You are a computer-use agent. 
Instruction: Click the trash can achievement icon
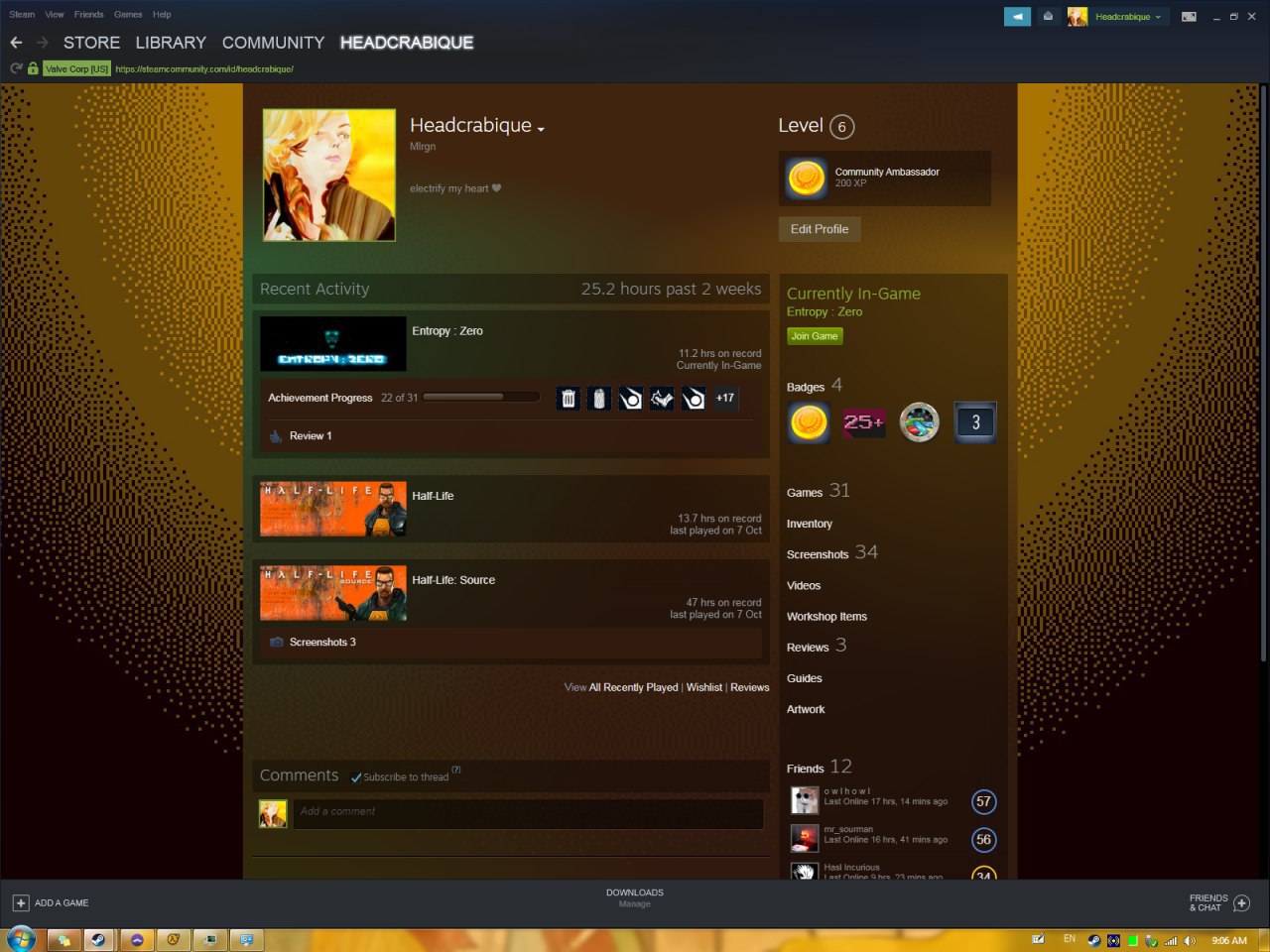pyautogui.click(x=569, y=399)
